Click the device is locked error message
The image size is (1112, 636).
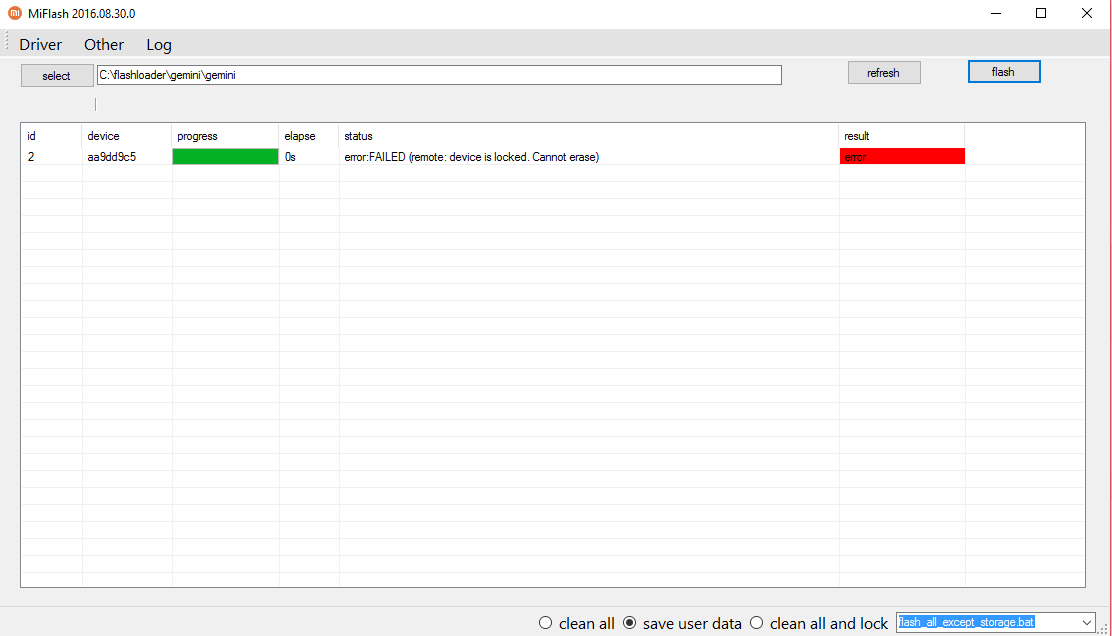tap(471, 157)
